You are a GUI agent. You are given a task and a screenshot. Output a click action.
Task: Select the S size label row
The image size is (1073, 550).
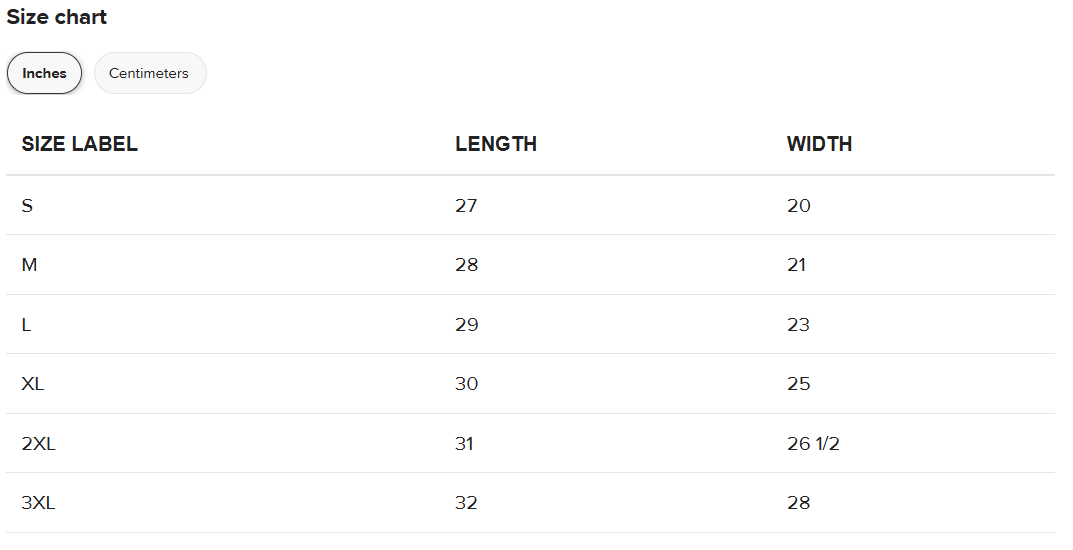(27, 206)
